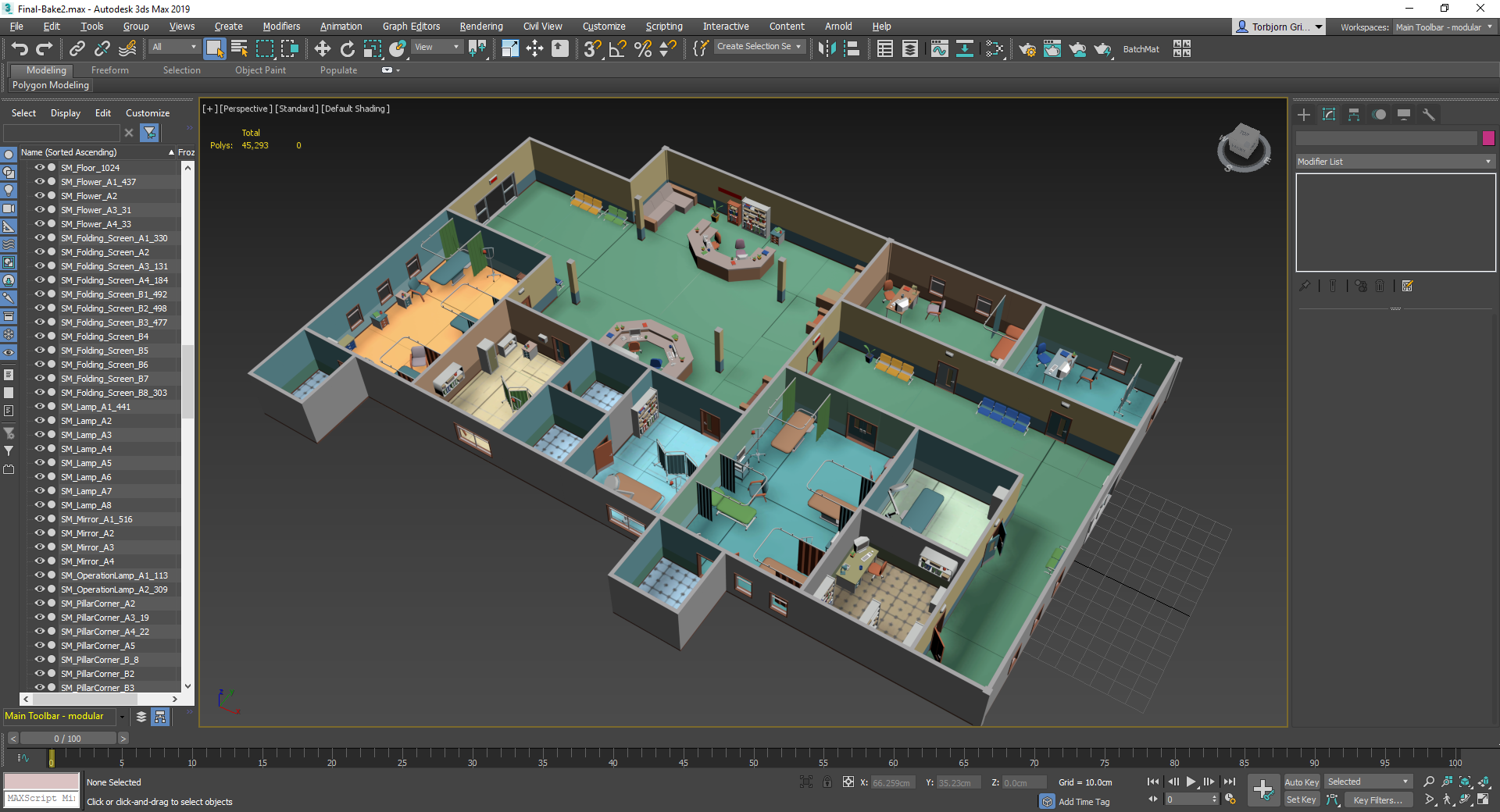
Task: Open the Utilities wrench panel icon
Action: tap(1429, 115)
